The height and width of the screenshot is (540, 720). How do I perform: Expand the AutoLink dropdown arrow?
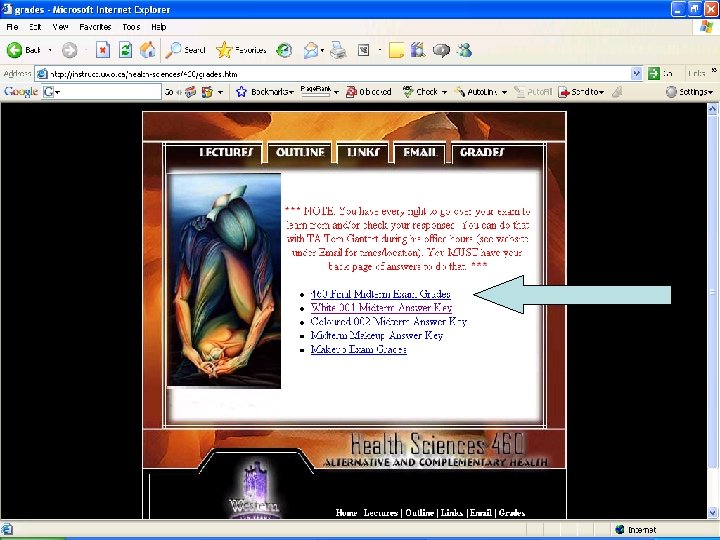click(504, 92)
